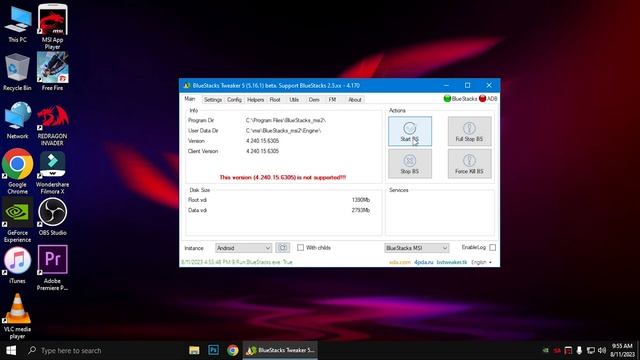Open the FM tab
Image resolution: width=640 pixels, height=360 pixels.
pos(332,100)
